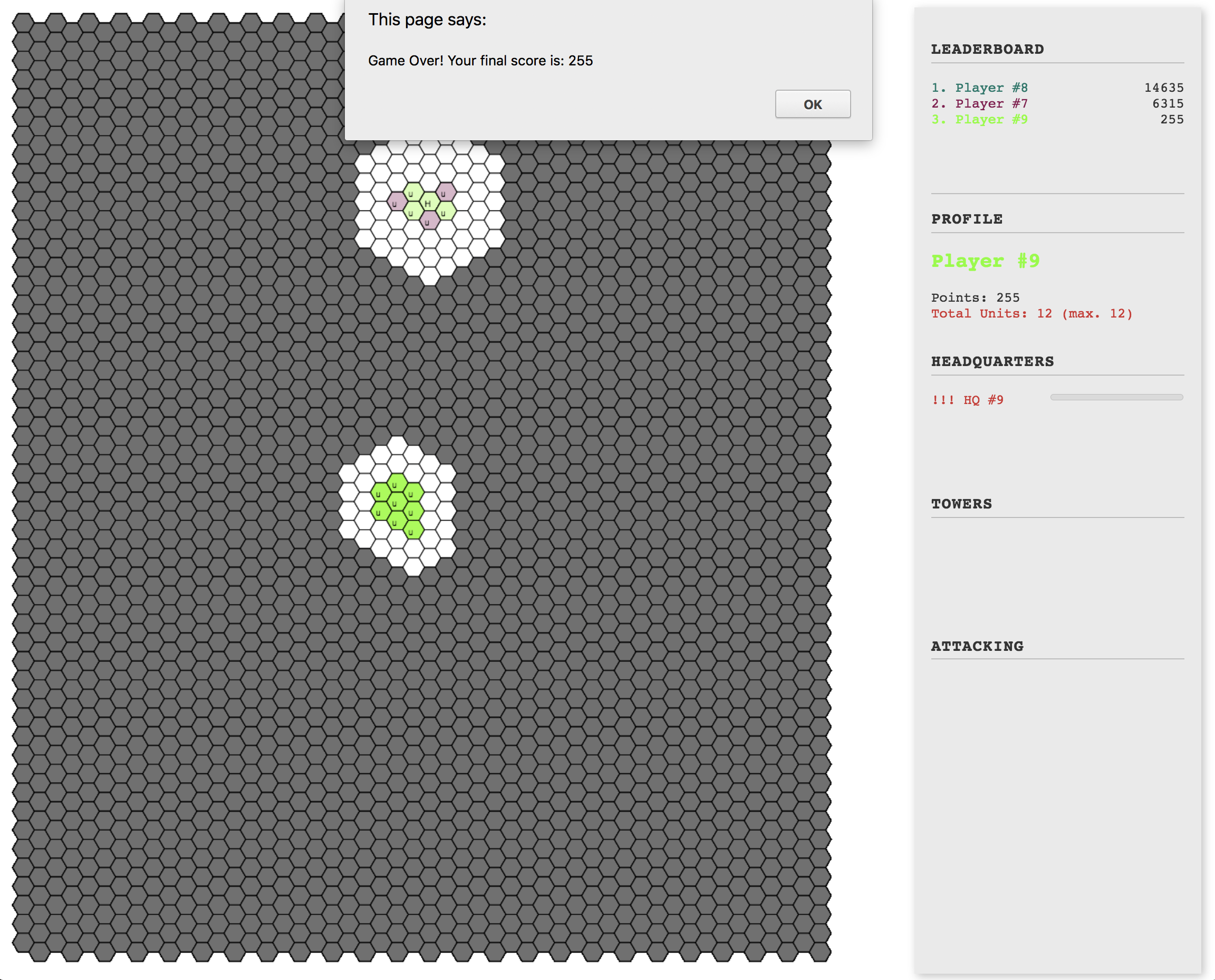Select purple unit hex upper-right of headquarters

tap(446, 192)
